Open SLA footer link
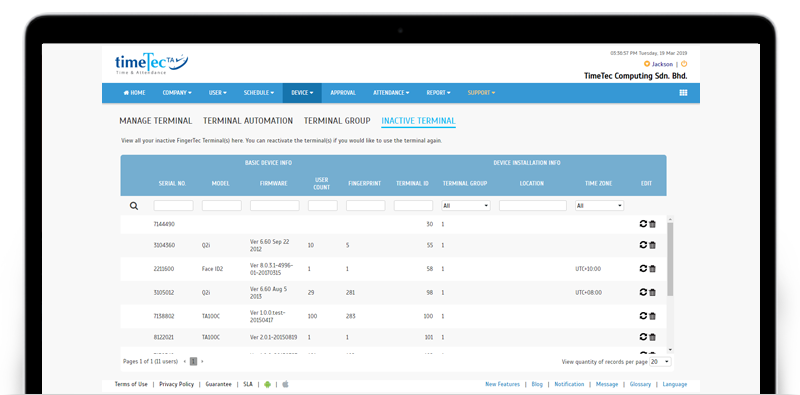The height and width of the screenshot is (395, 800). [248, 384]
